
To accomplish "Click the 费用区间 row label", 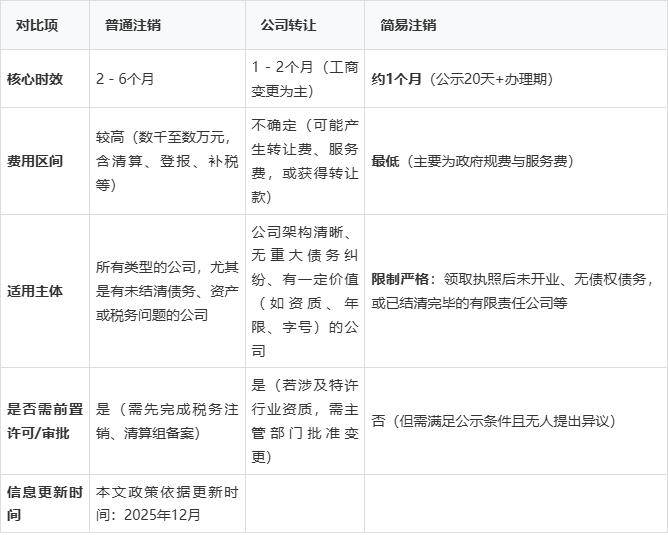I will point(45,161).
